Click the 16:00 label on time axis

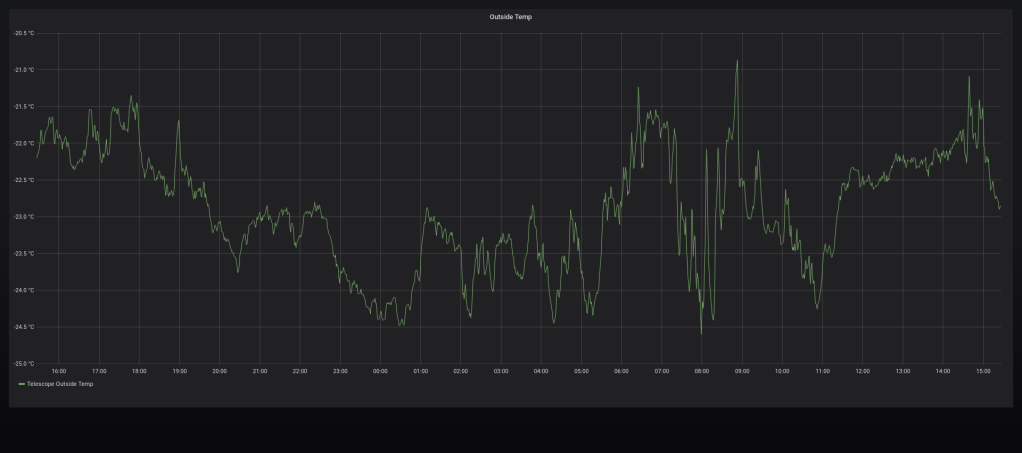pyautogui.click(x=59, y=371)
